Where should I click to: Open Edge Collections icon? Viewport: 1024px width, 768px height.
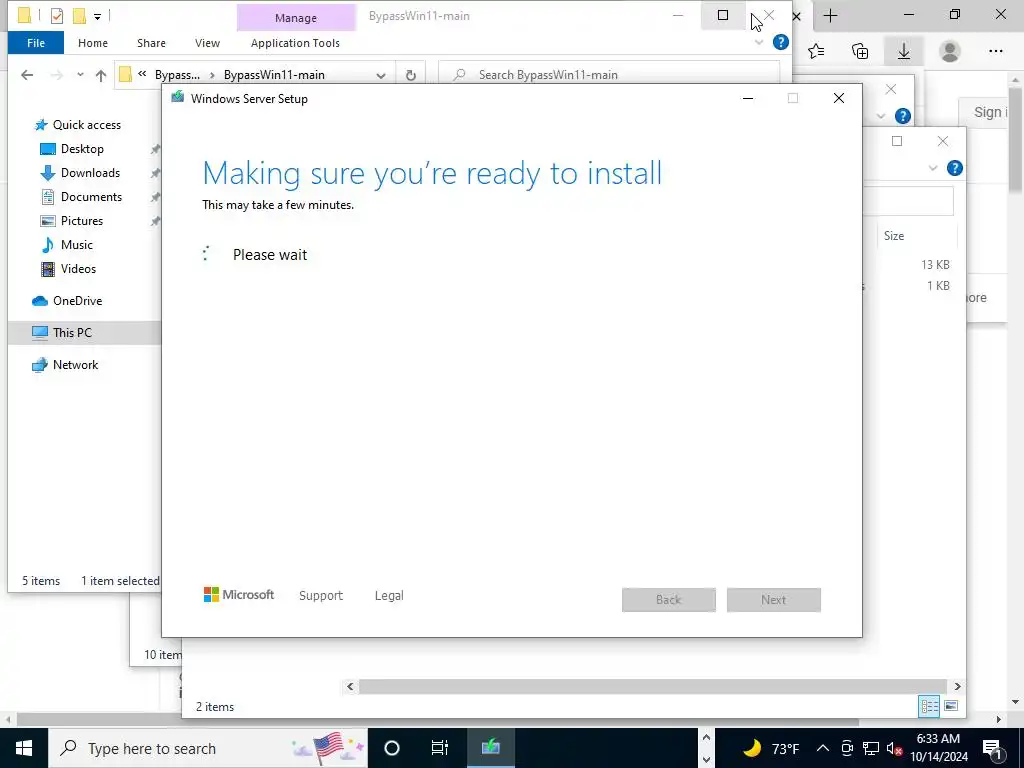tap(860, 52)
